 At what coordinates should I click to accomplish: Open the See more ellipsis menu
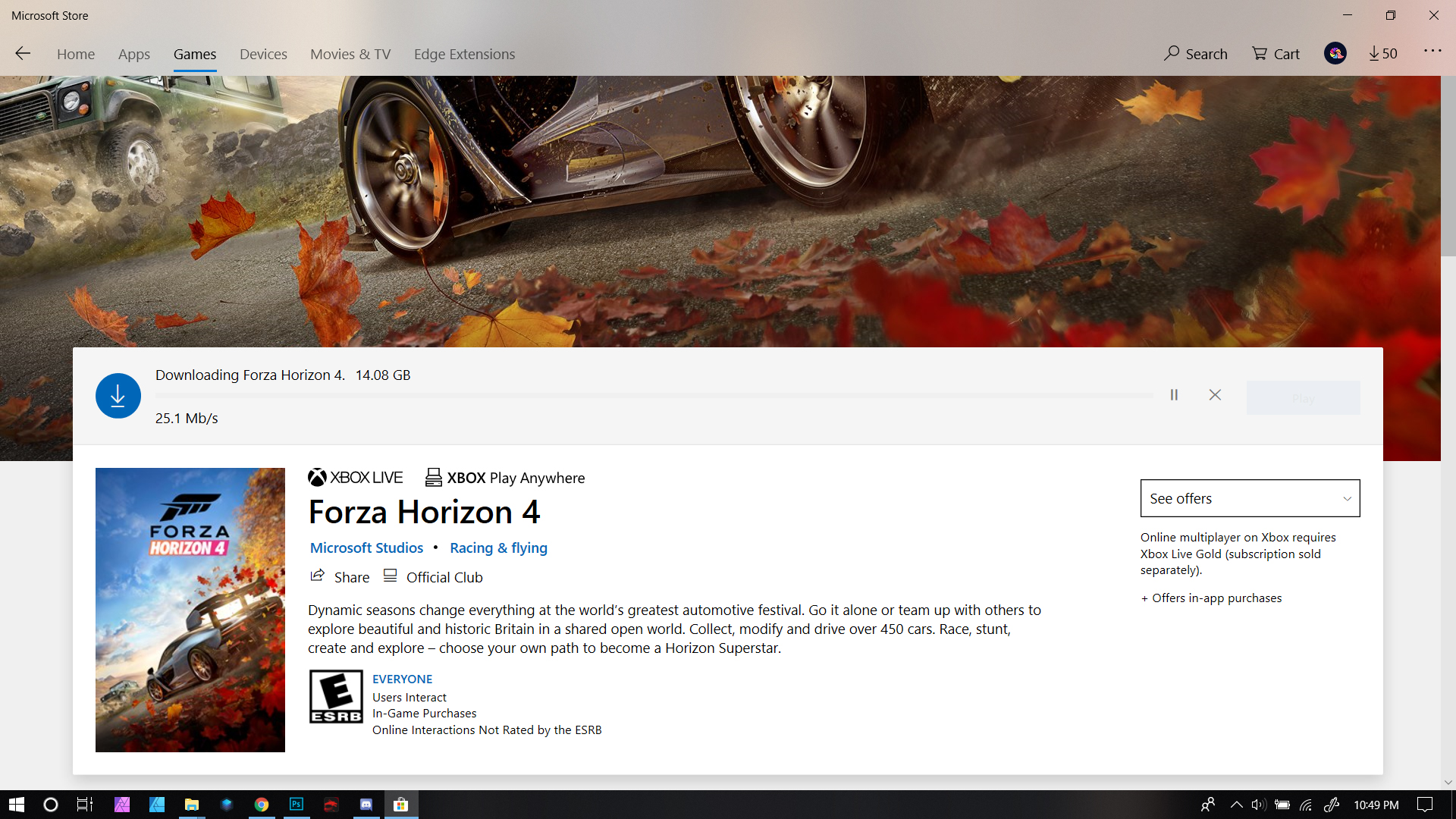1432,51
